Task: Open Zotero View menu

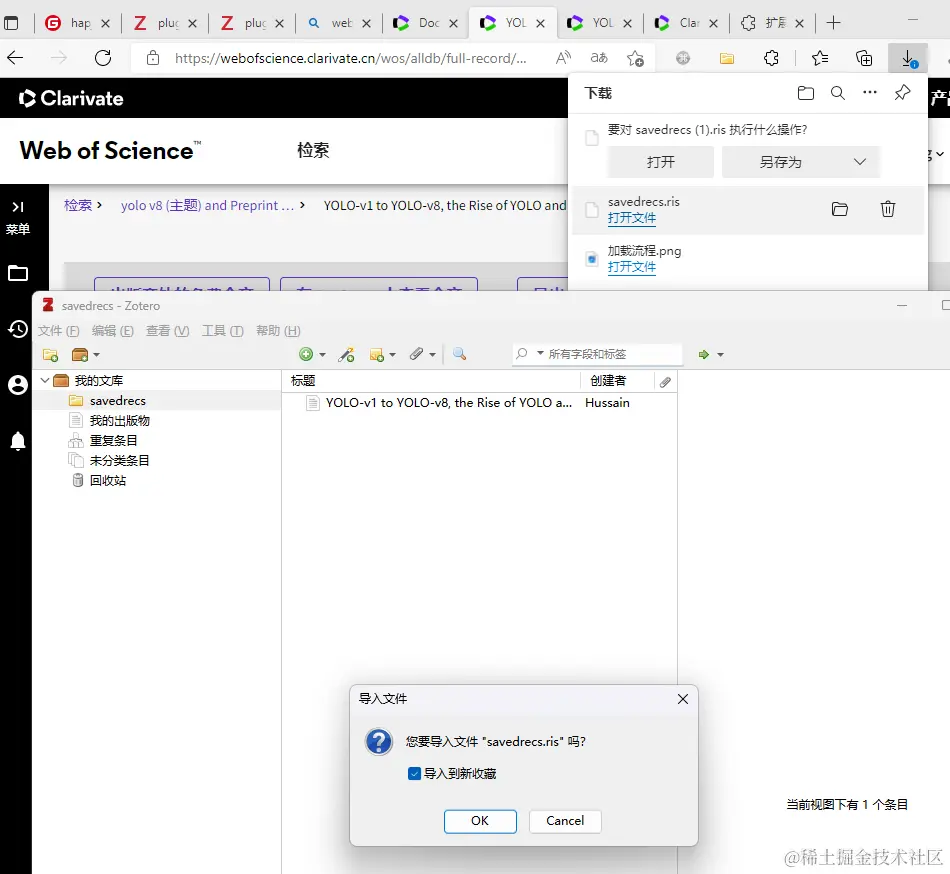Action: point(167,331)
